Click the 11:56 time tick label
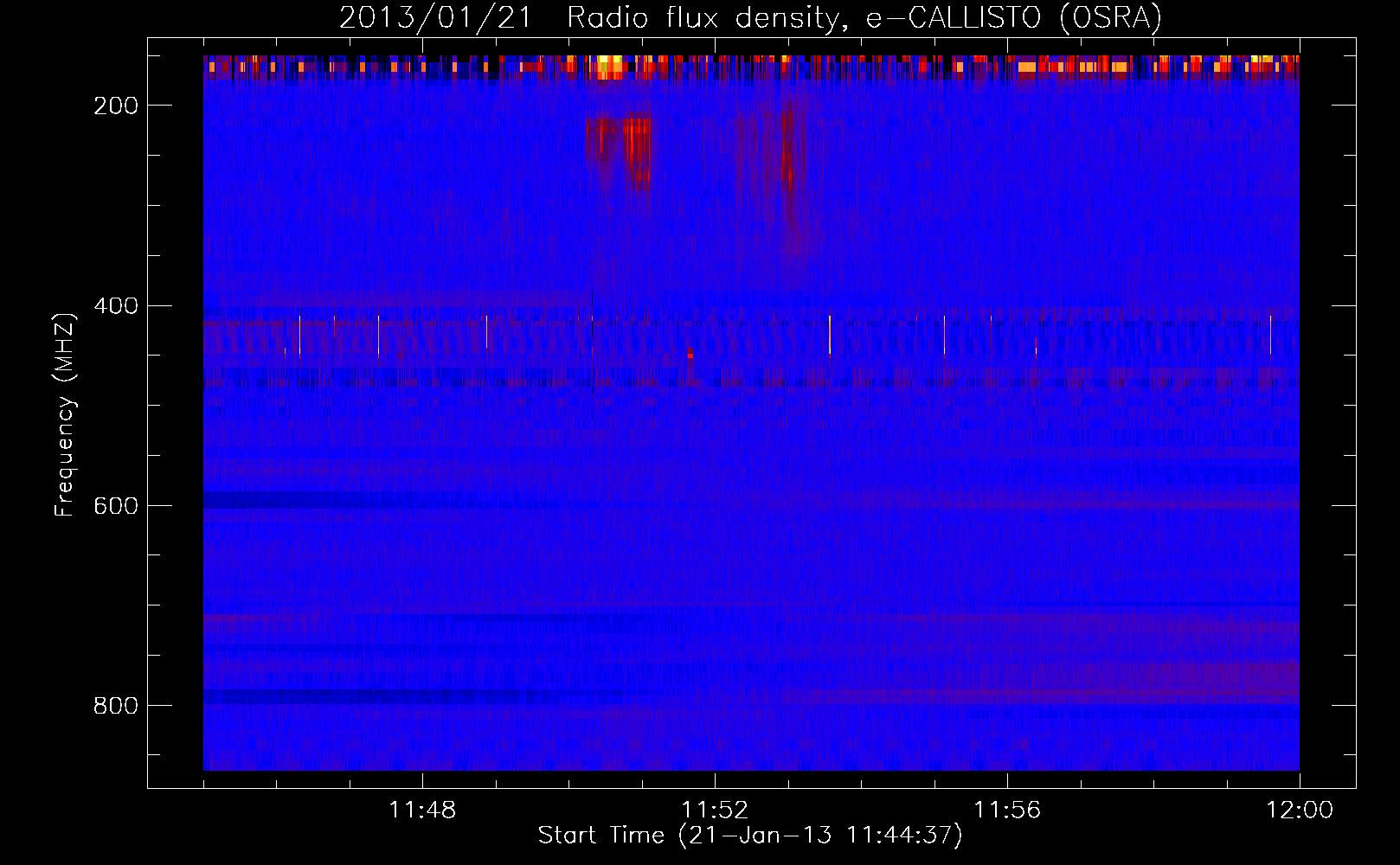The image size is (1400, 865). click(1007, 811)
